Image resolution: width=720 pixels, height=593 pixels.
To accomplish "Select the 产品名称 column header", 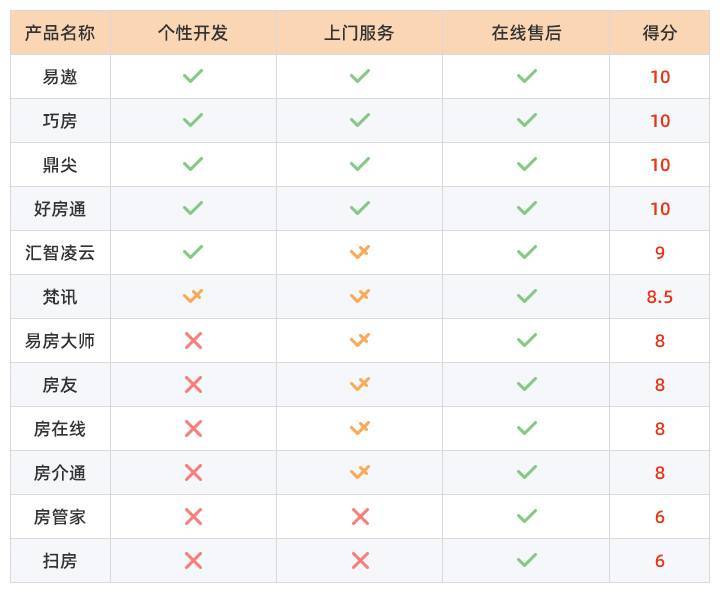I will [60, 33].
